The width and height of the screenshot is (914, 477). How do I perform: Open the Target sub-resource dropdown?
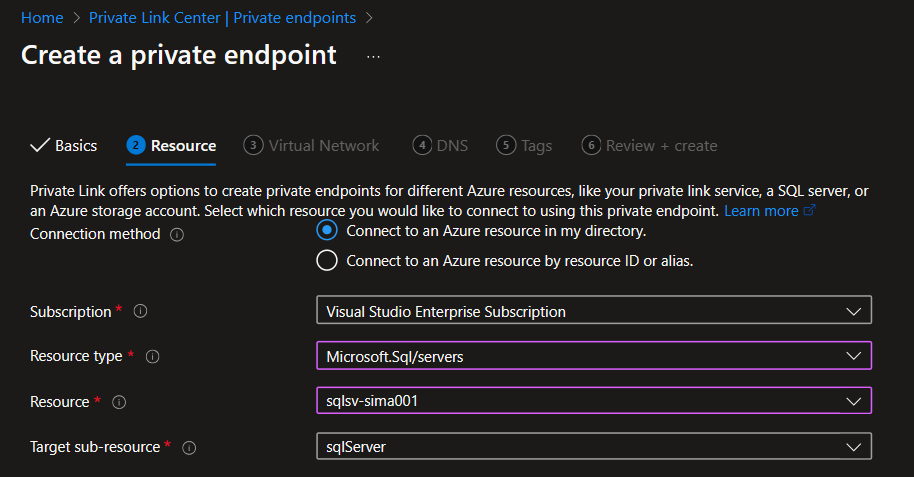tap(593, 447)
